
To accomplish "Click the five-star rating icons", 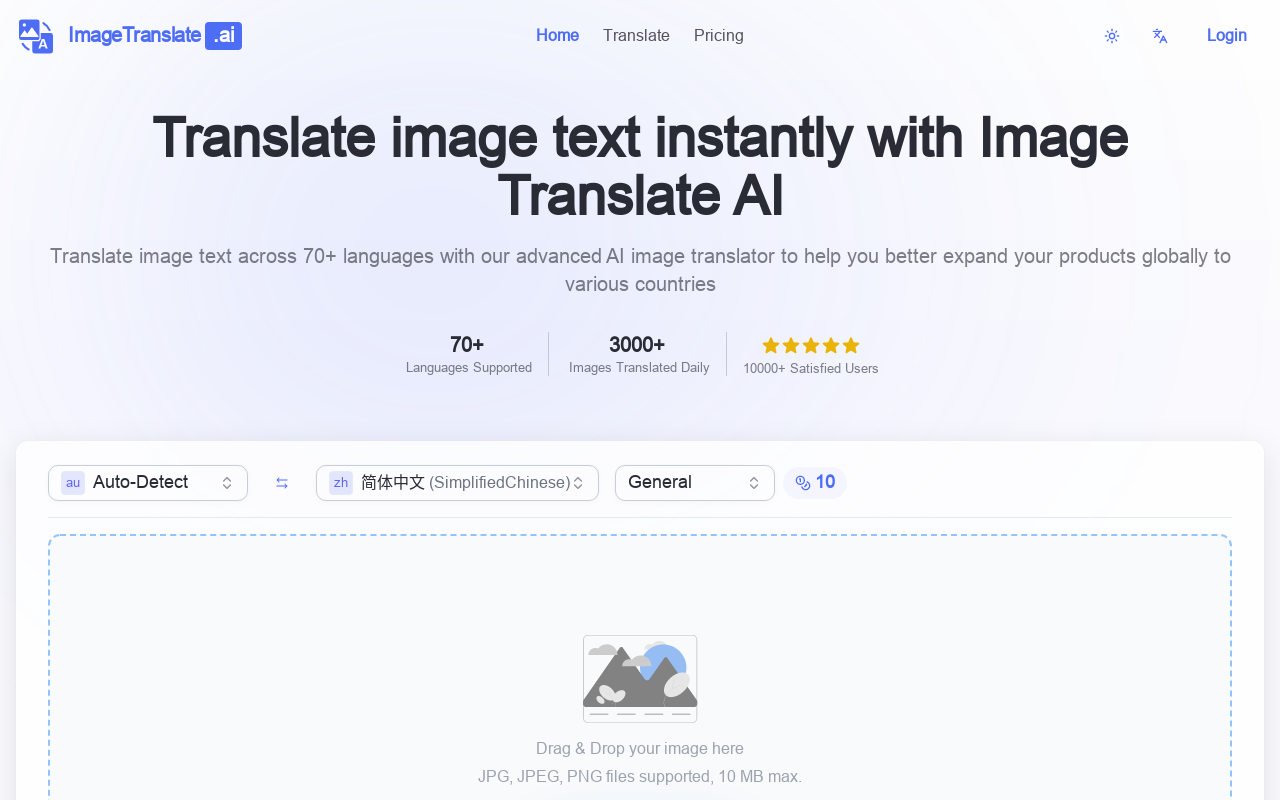I will (x=811, y=345).
